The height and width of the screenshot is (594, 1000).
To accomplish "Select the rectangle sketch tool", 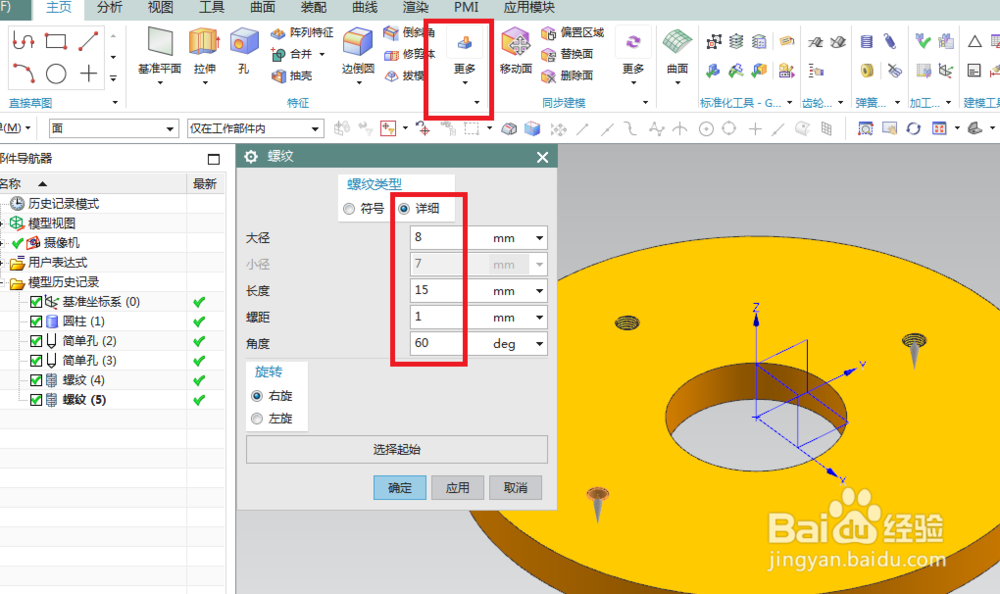I will [55, 42].
